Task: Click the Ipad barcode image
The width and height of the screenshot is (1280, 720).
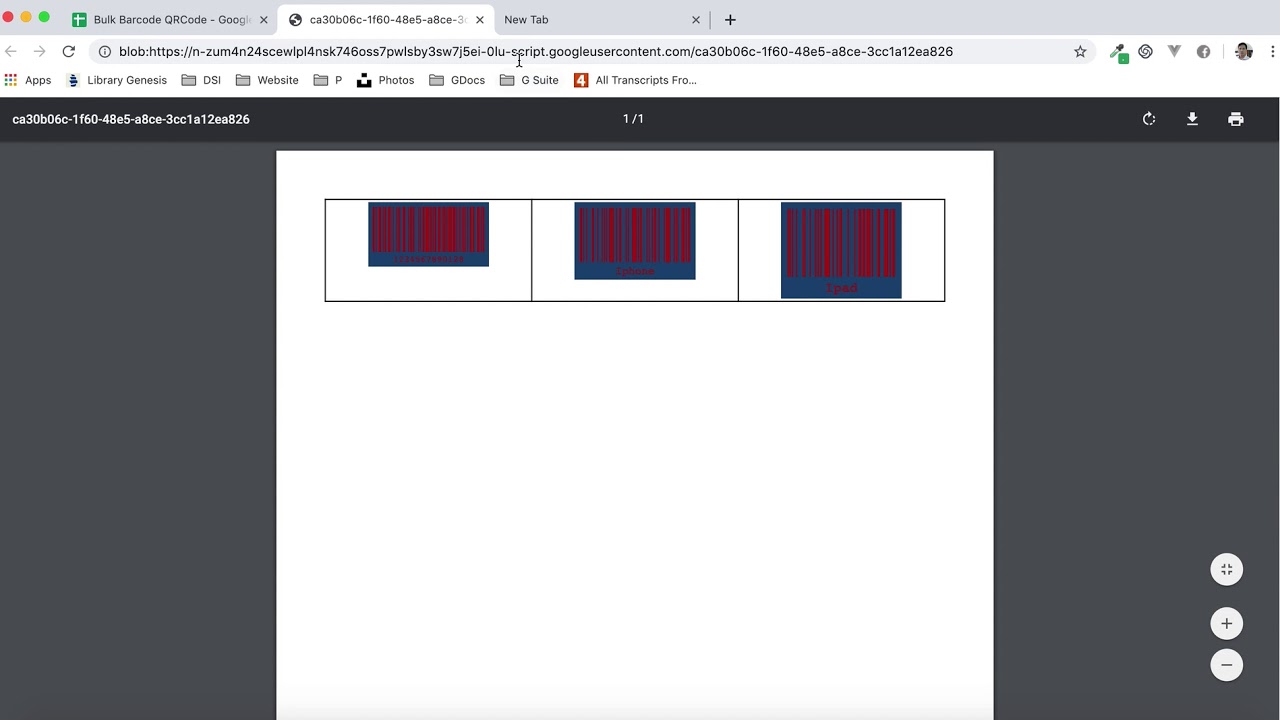Action: 841,250
